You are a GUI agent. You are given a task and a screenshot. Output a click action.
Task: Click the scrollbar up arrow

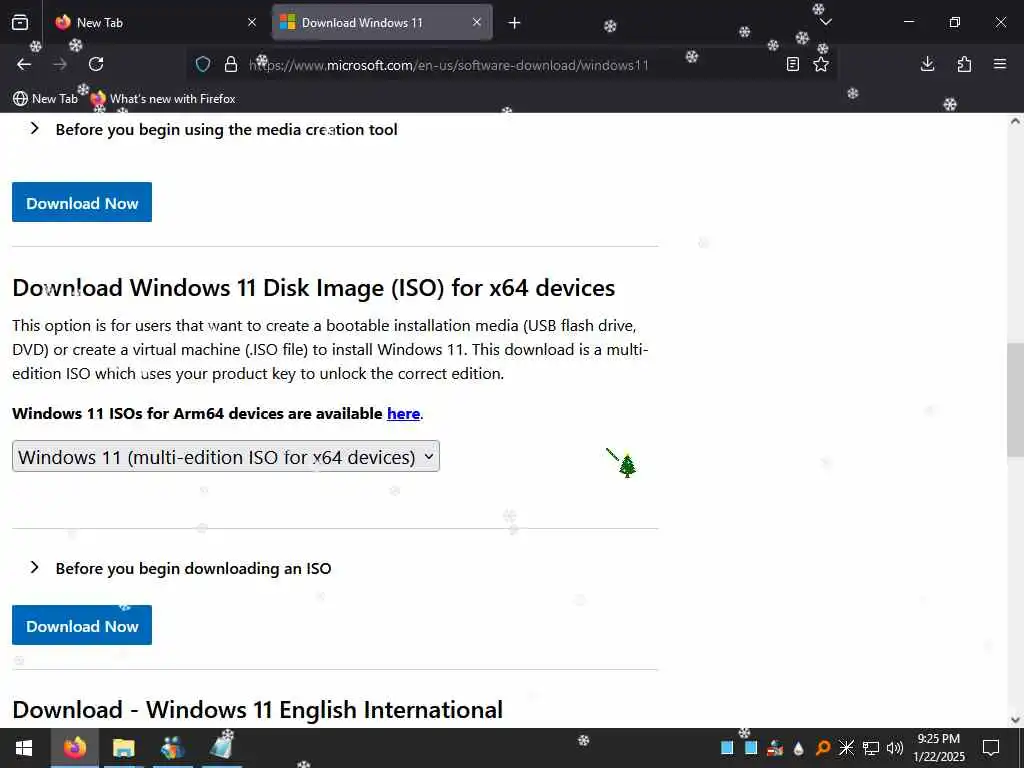(x=1015, y=121)
